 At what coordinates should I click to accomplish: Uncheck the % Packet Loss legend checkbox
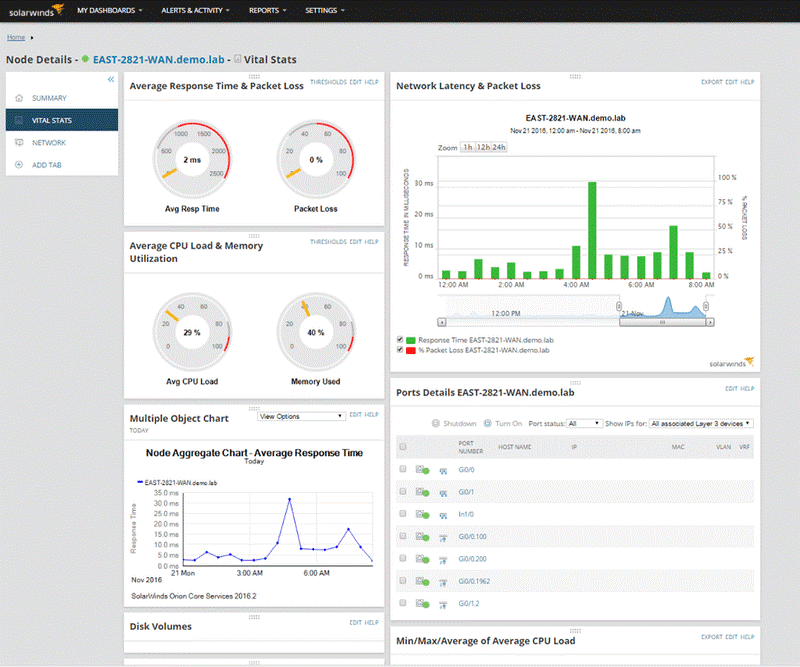pyautogui.click(x=399, y=349)
